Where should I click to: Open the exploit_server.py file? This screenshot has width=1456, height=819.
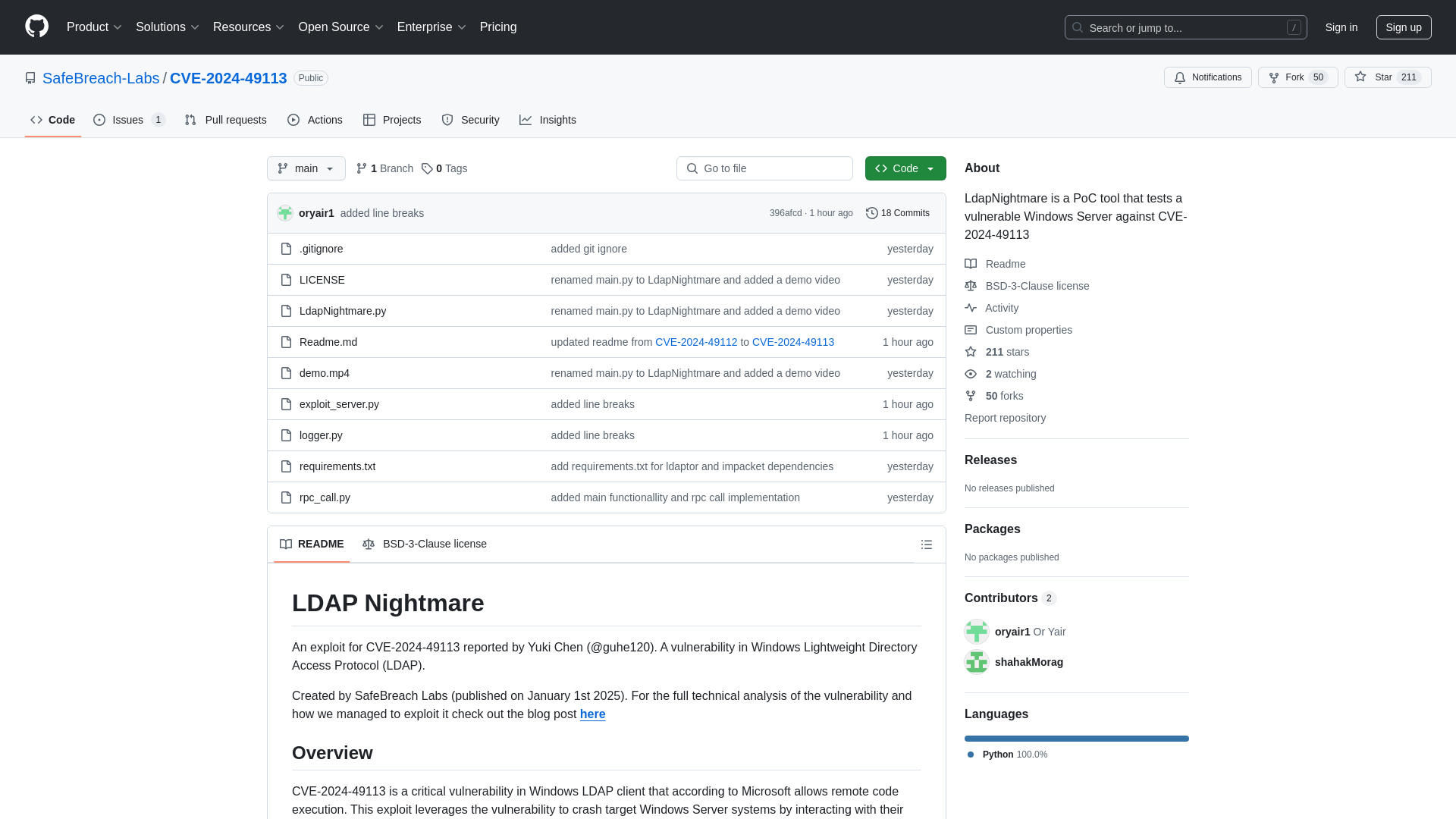coord(339,404)
